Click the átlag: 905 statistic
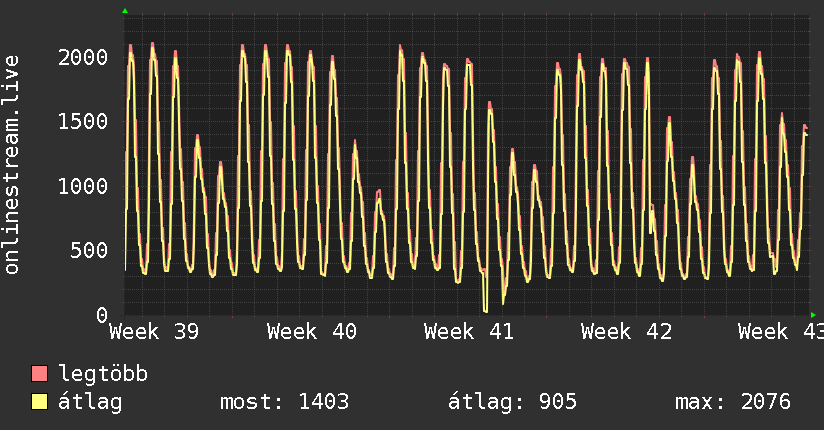This screenshot has width=824, height=430. click(512, 402)
